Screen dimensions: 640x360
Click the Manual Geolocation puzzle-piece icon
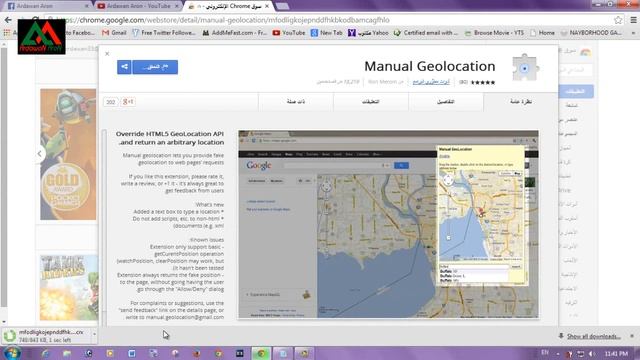(525, 68)
